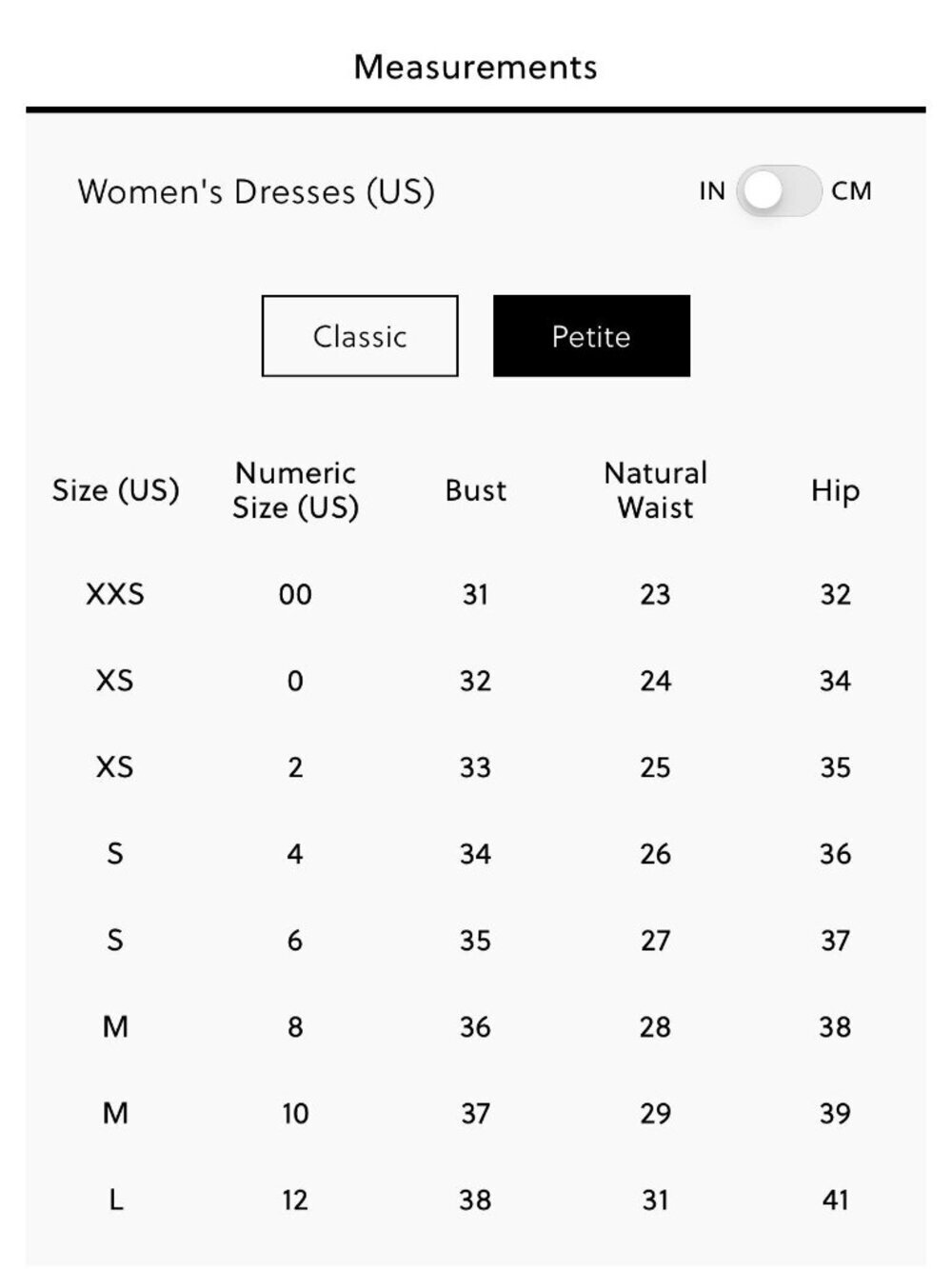Click the Bust column header
The height and width of the screenshot is (1269, 952).
(476, 490)
